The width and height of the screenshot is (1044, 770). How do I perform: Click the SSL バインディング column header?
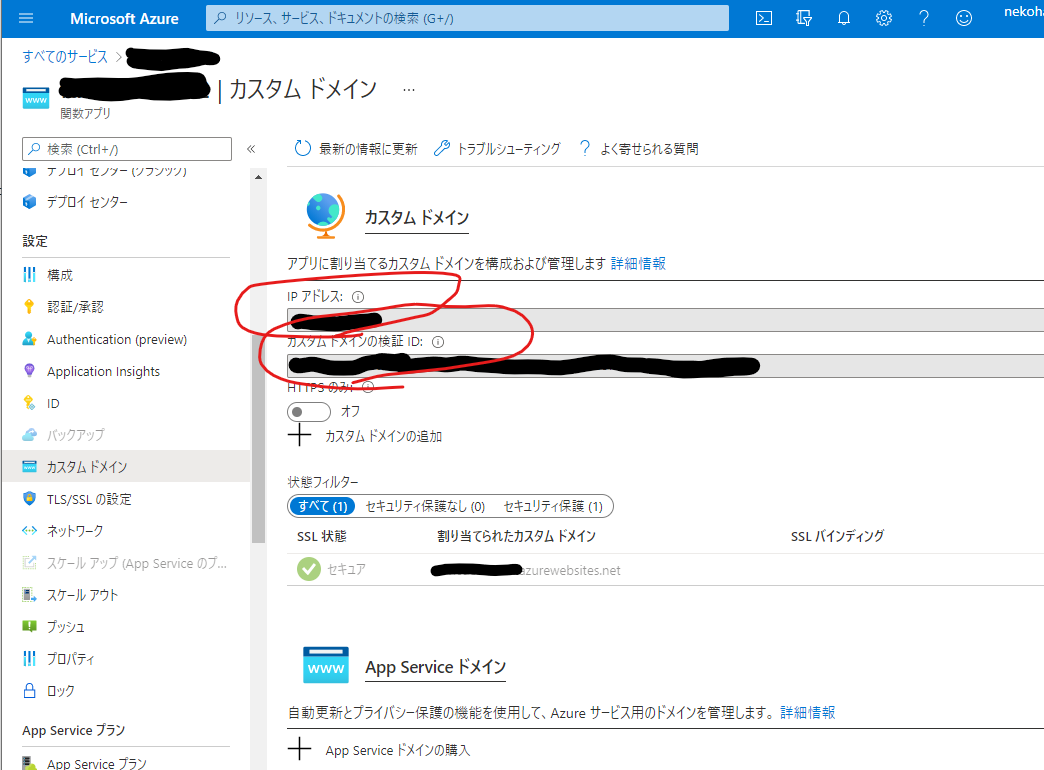pos(837,536)
